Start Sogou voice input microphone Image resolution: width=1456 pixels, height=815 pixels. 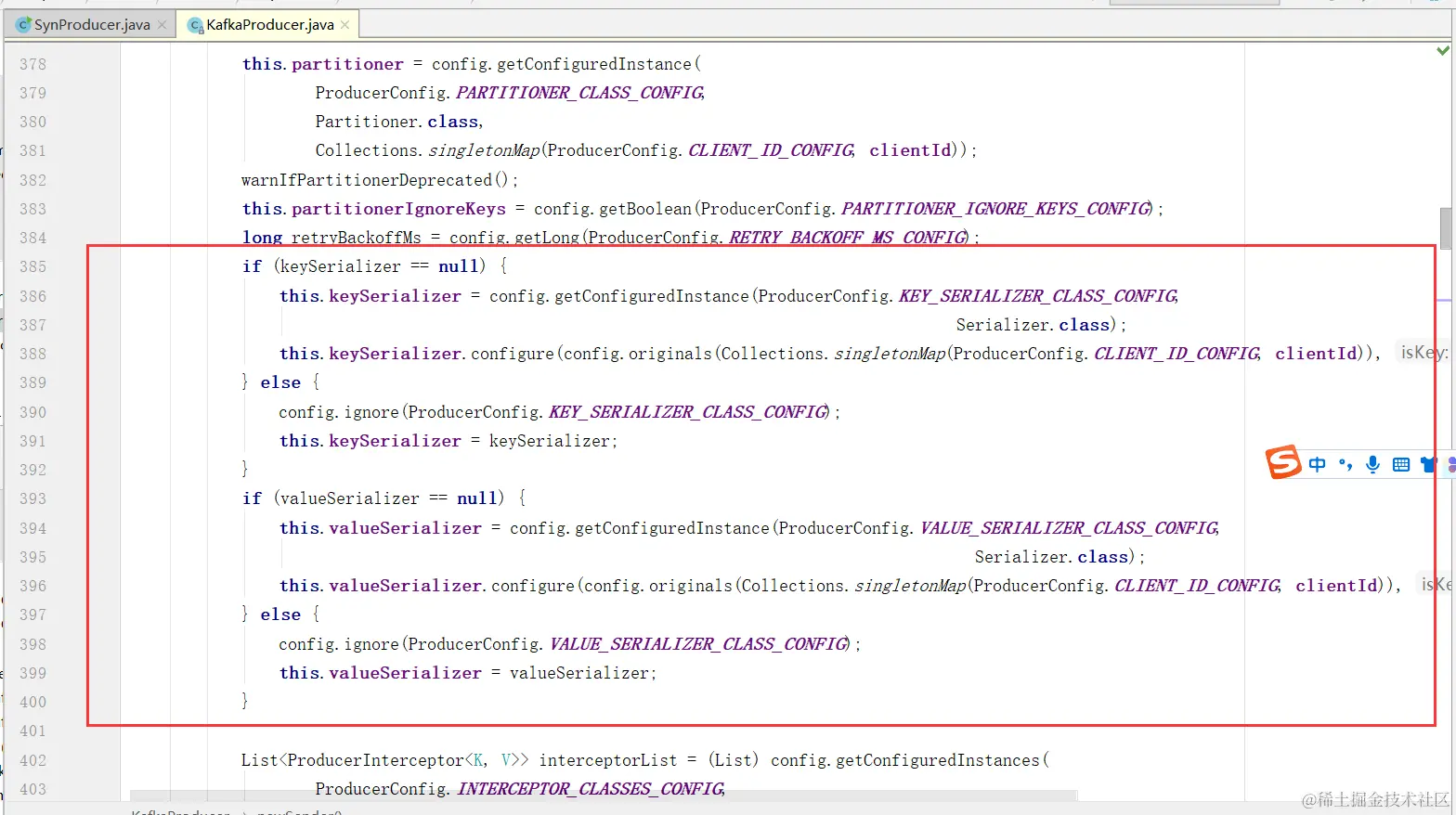(1373, 464)
